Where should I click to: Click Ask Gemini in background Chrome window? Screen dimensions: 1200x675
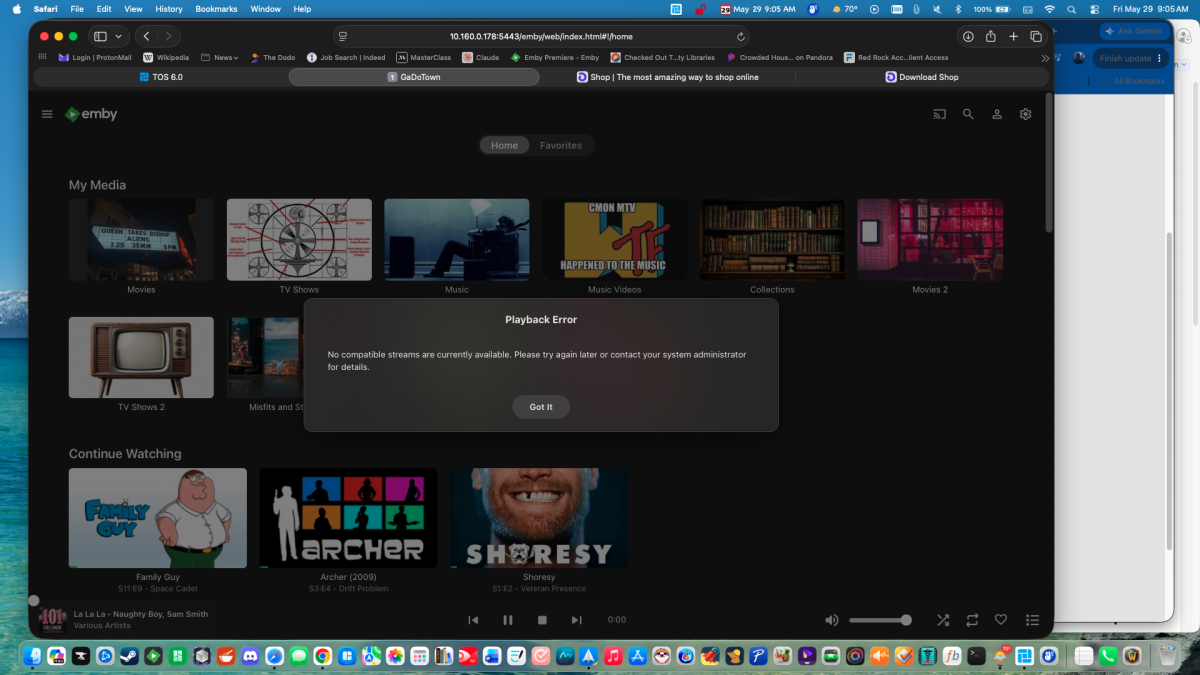click(1134, 31)
